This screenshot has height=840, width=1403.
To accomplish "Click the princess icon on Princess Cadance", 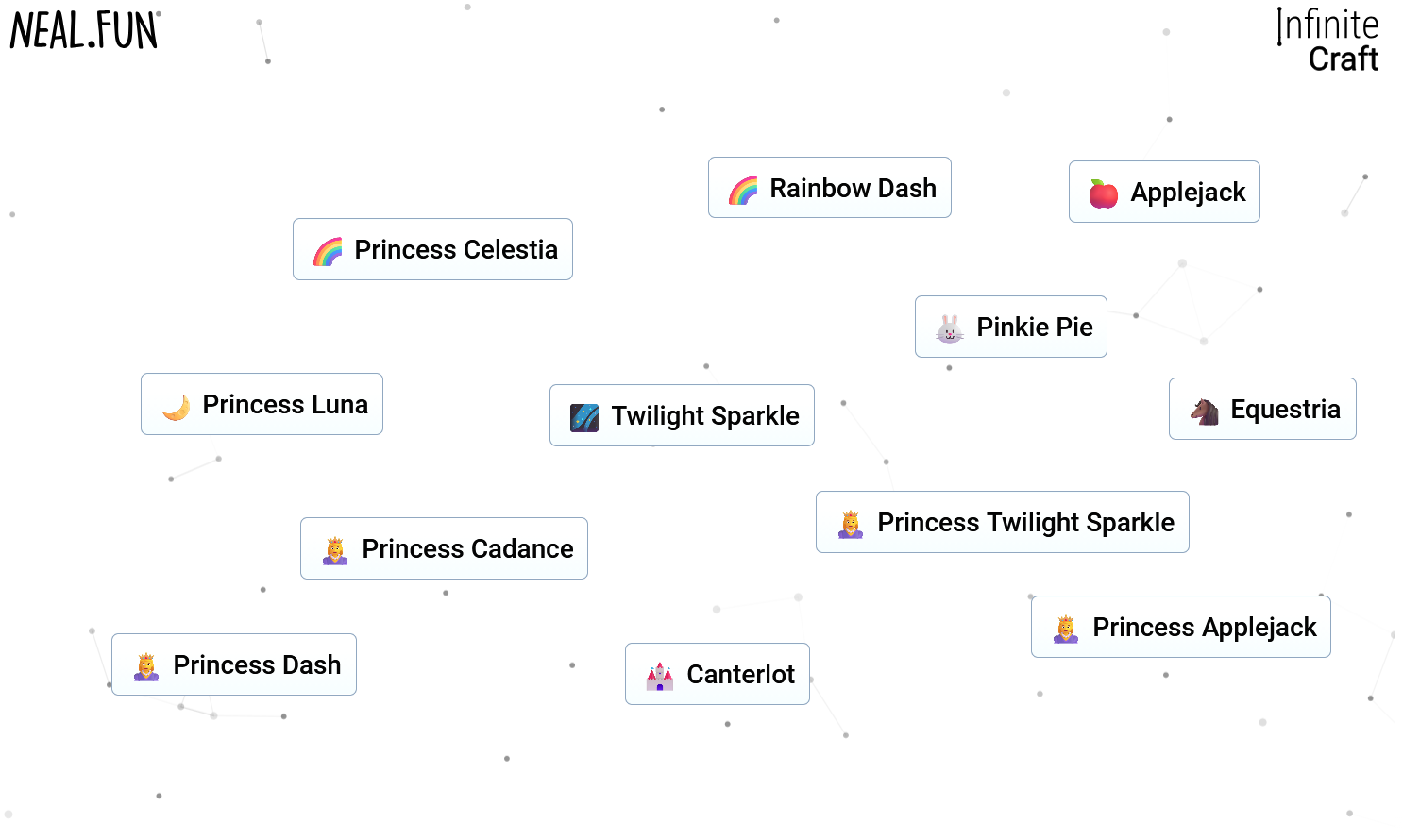I will pyautogui.click(x=335, y=550).
